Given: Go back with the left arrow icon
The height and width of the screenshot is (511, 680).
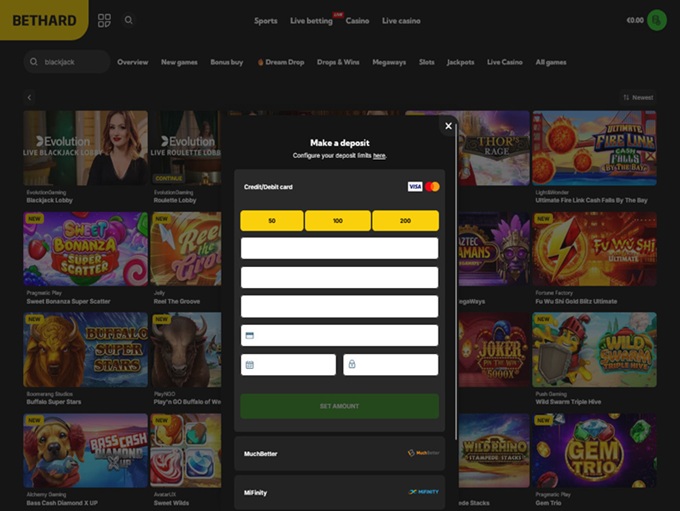Looking at the screenshot, I should [x=29, y=97].
